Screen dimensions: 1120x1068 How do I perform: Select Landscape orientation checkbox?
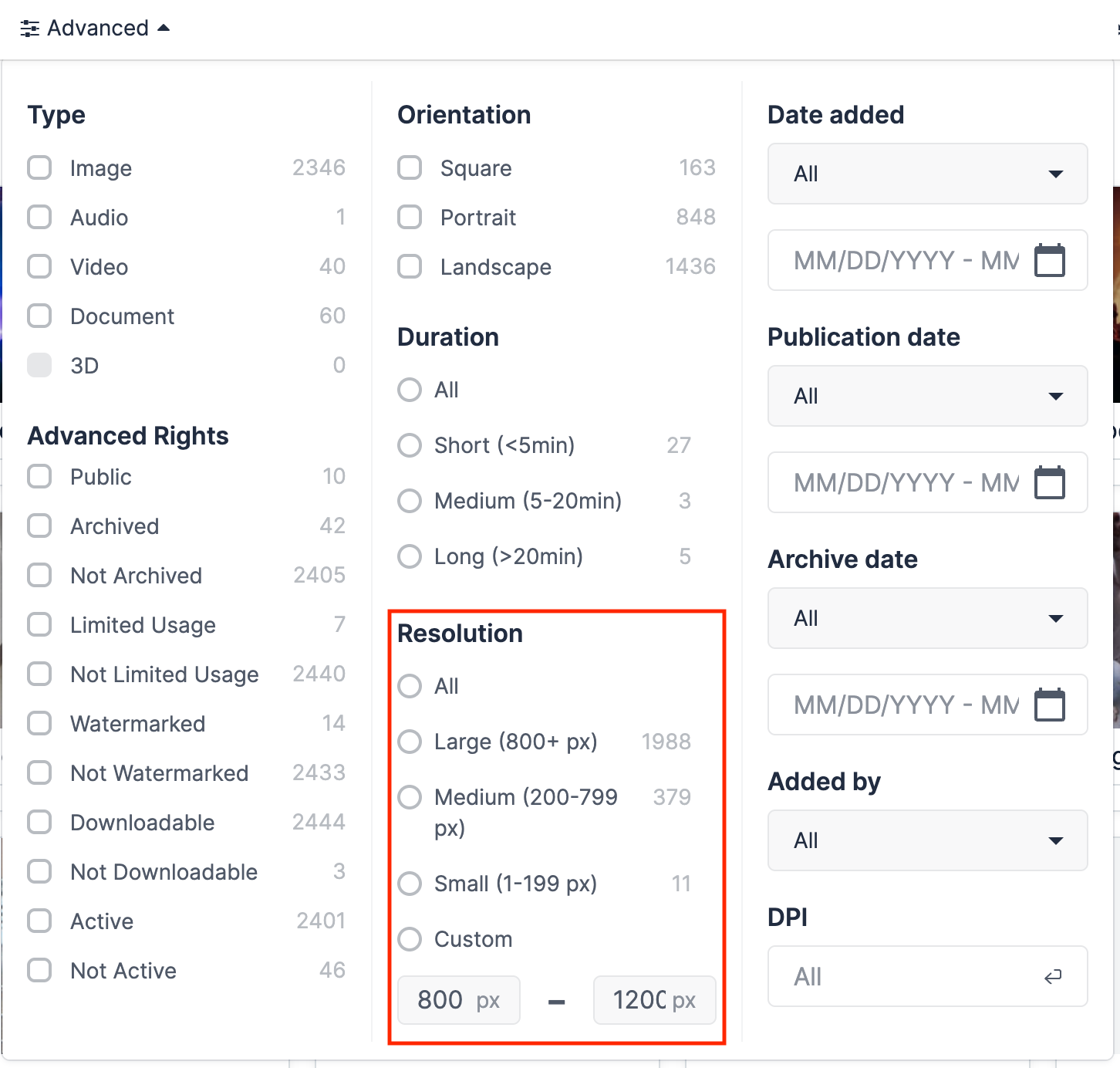tap(410, 266)
